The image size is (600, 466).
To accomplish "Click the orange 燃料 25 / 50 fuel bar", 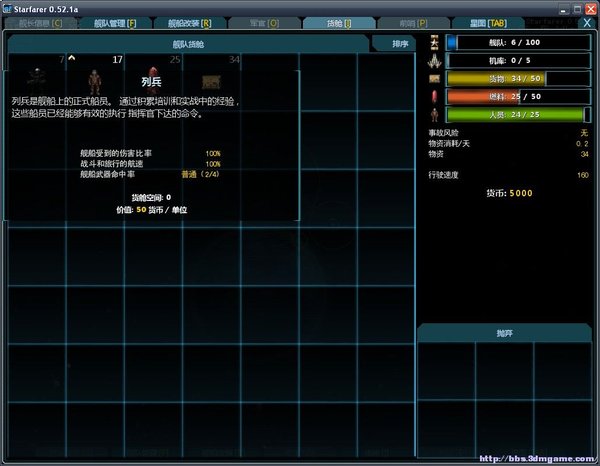I will (x=518, y=96).
